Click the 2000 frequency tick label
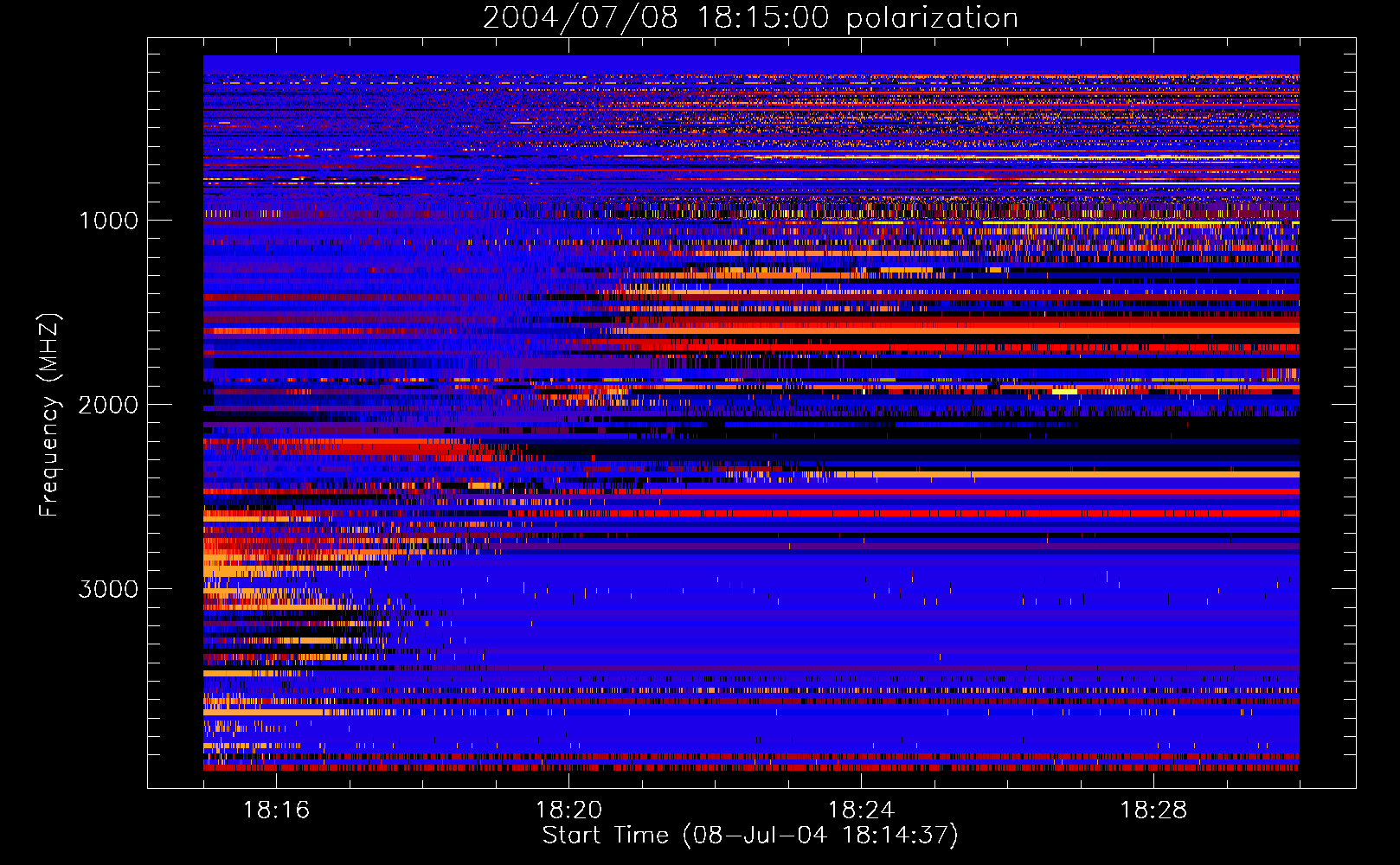This screenshot has height=865, width=1400. pos(108,405)
